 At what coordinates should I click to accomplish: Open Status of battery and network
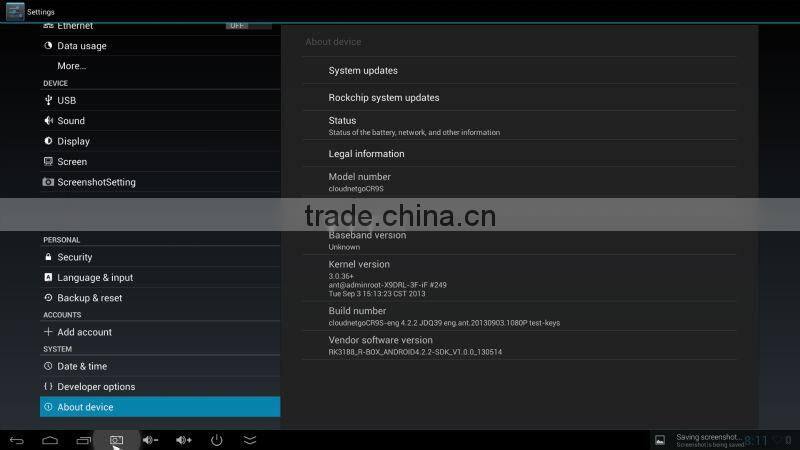click(x=519, y=126)
